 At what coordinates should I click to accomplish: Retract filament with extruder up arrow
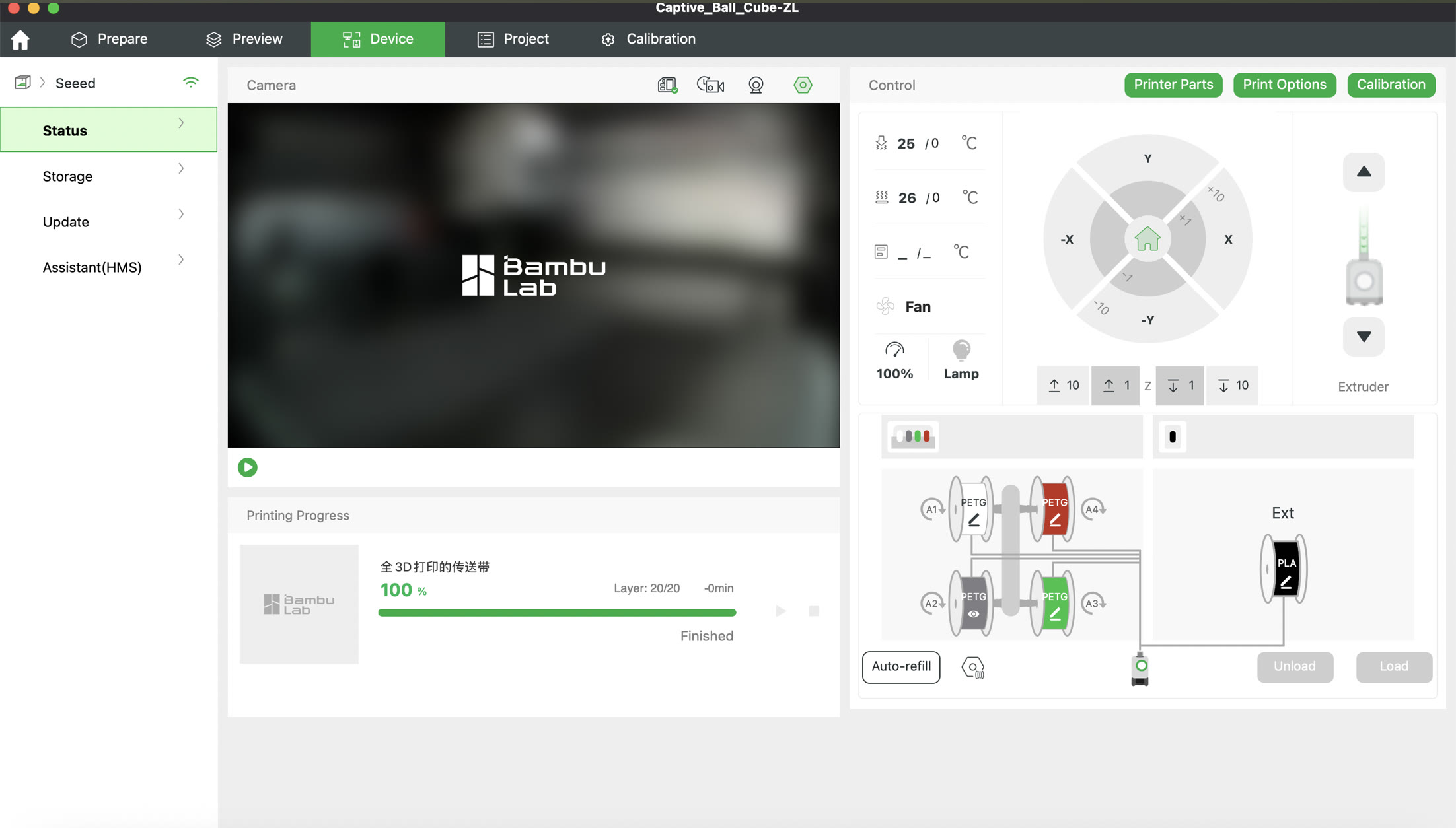1364,172
